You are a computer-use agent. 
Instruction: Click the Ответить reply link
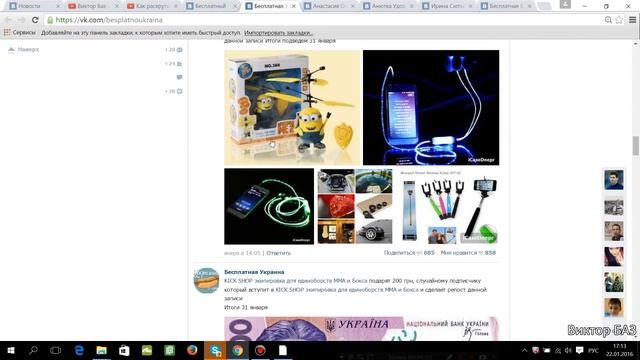pyautogui.click(x=278, y=253)
